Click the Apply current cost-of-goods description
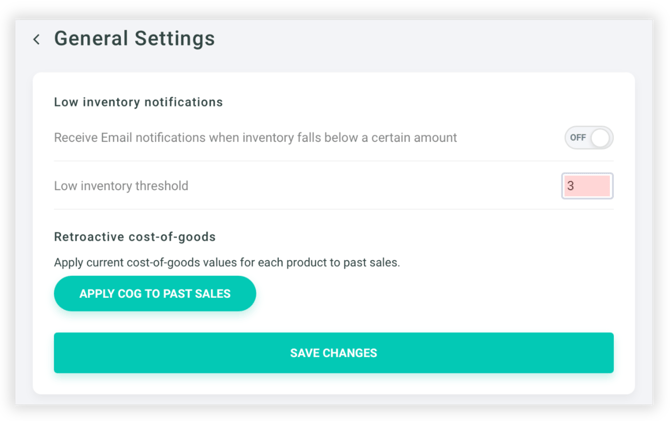Screen dimensions: 670x421 [227, 263]
